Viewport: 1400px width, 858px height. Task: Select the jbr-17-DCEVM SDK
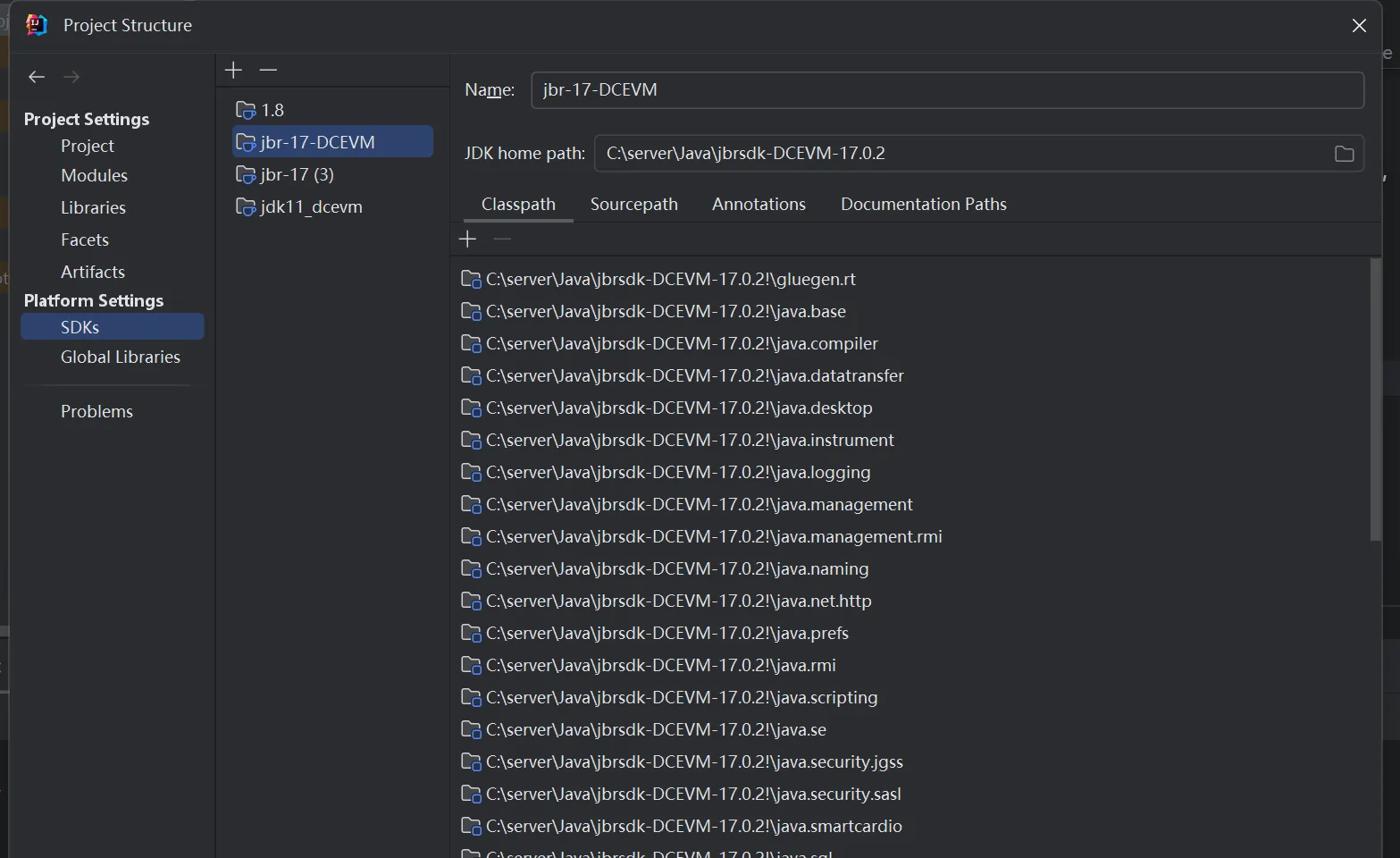point(332,142)
